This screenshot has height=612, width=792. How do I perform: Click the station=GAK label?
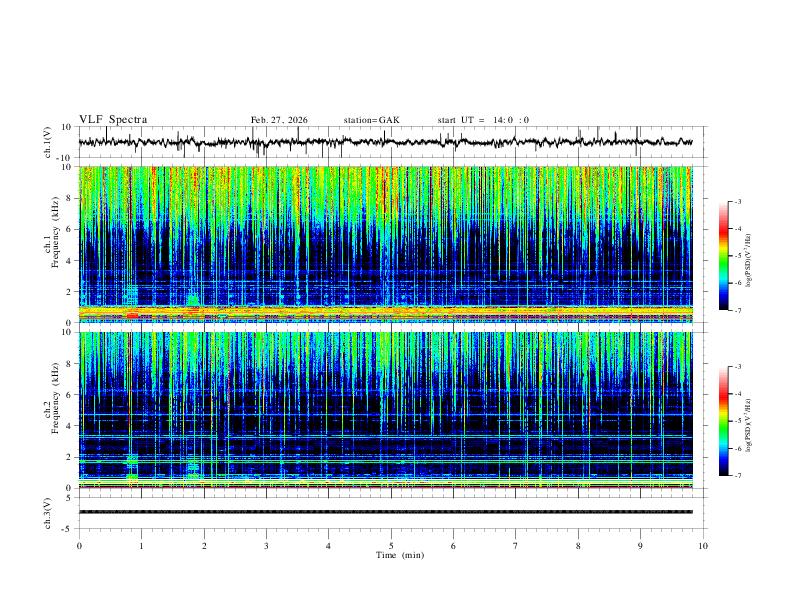(x=372, y=120)
